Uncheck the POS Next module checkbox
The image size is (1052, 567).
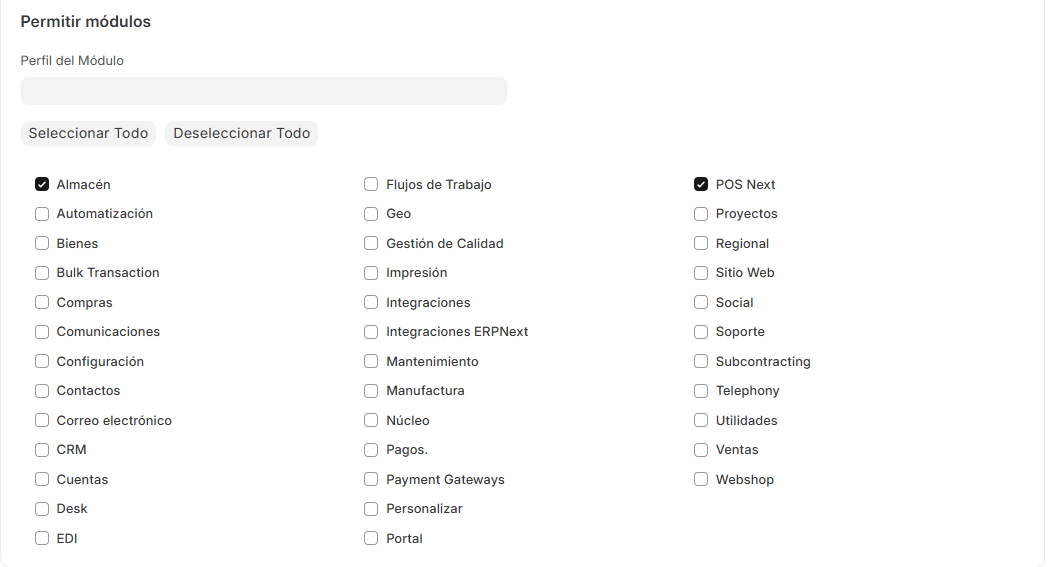coord(701,185)
